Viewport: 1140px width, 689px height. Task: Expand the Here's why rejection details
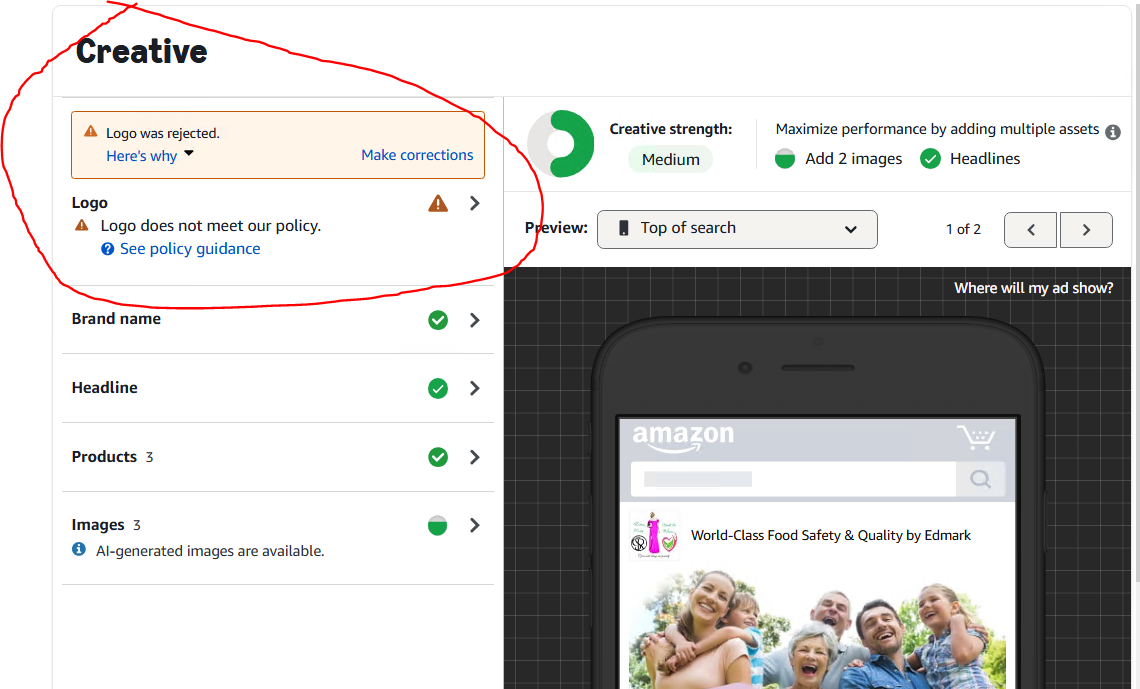tap(149, 155)
